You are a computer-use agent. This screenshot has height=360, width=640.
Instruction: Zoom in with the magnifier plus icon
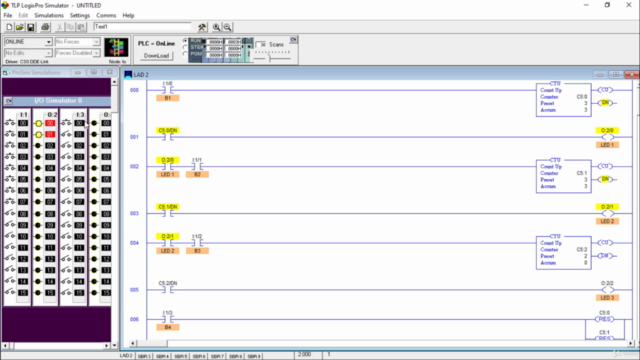pos(216,27)
